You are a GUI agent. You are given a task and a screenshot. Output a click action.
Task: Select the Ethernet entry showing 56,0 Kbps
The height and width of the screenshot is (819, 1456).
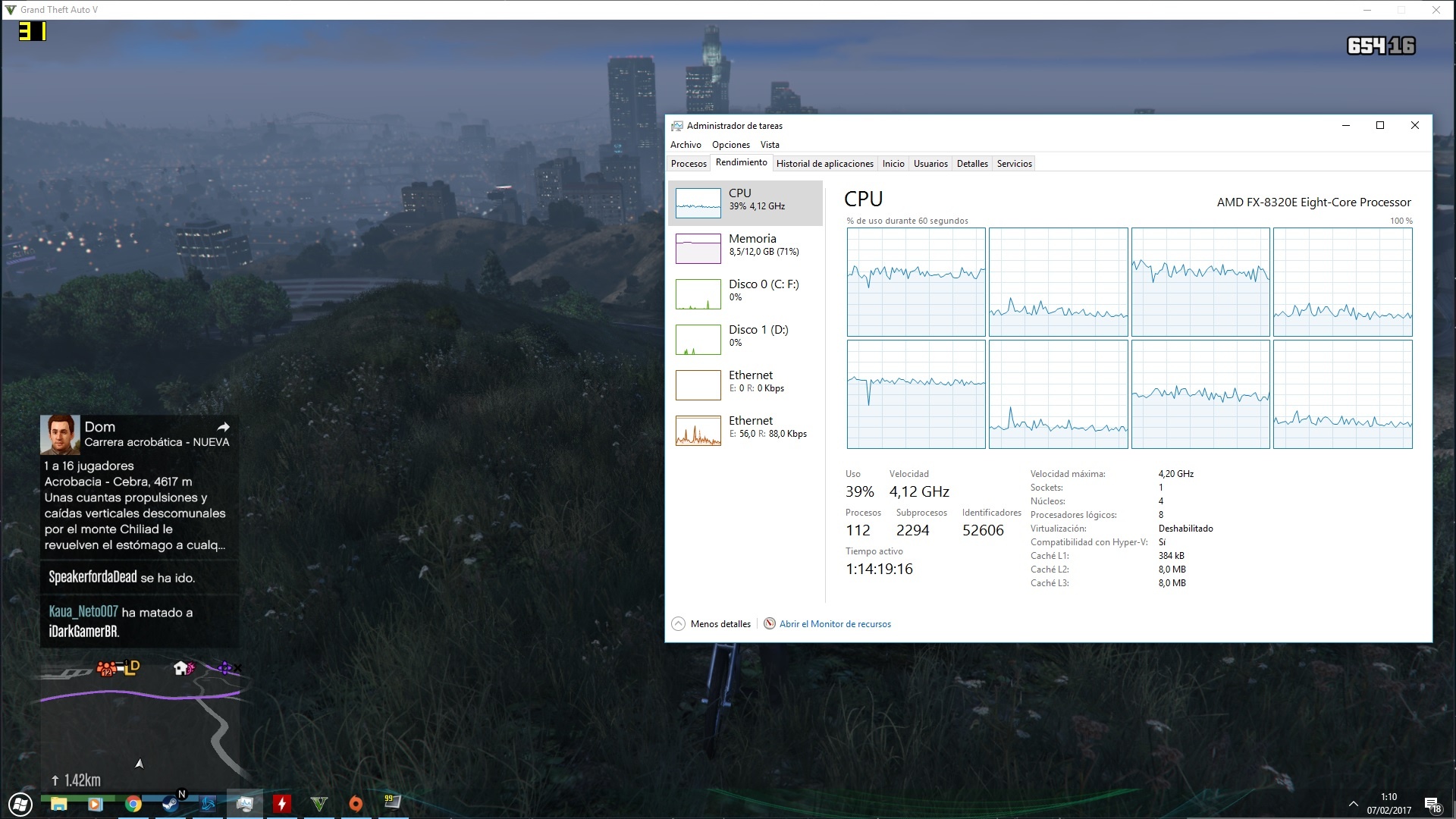pyautogui.click(x=745, y=431)
